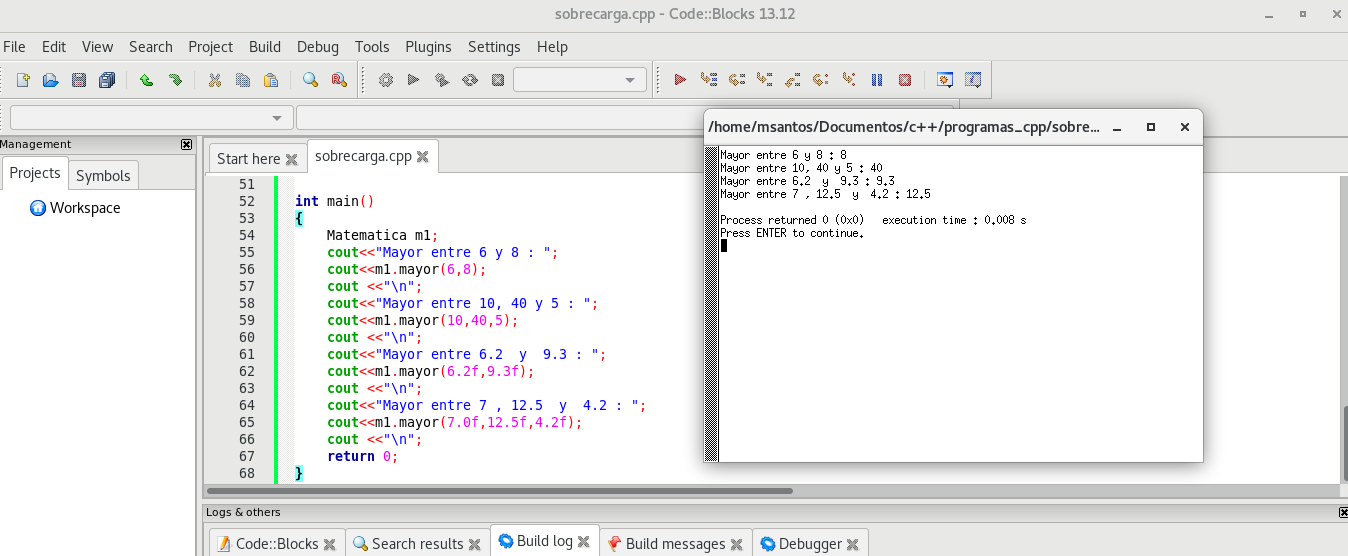Viewport: 1348px width, 556px height.
Task: Pause the debugger with the break icon
Action: tap(877, 80)
